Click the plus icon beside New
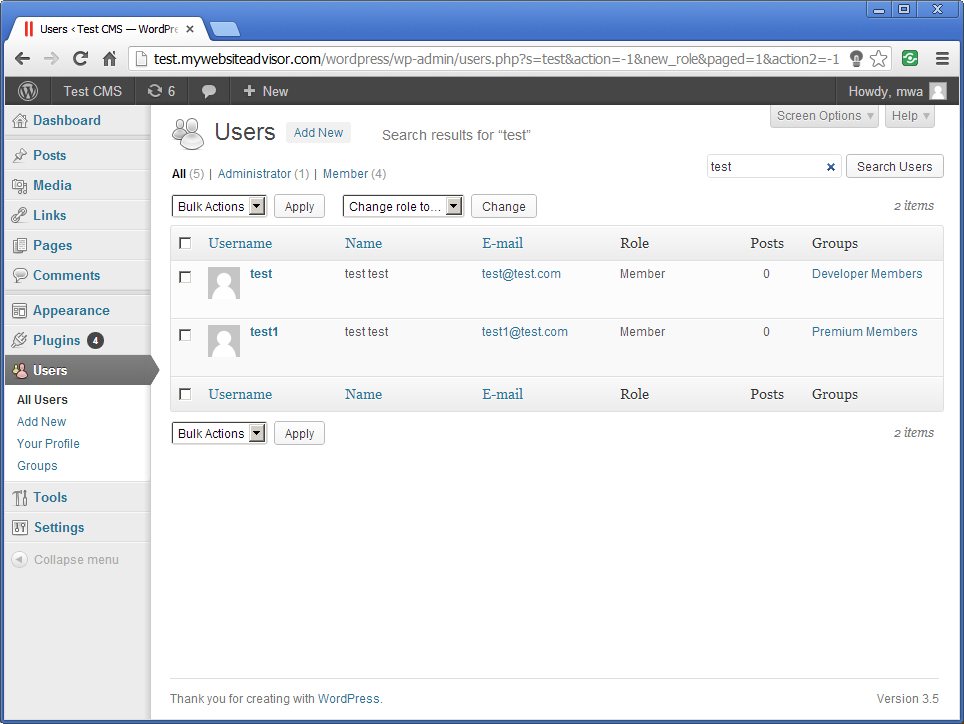964x724 pixels. point(249,91)
